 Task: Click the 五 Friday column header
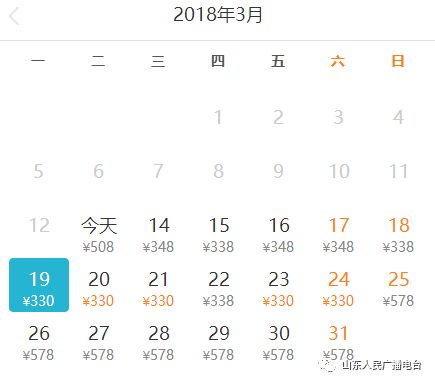pyautogui.click(x=278, y=61)
